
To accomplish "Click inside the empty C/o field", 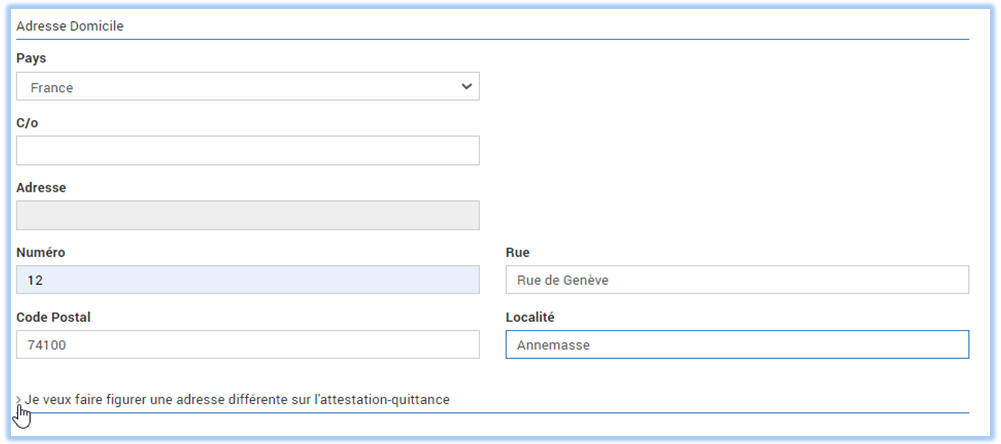I will point(248,151).
